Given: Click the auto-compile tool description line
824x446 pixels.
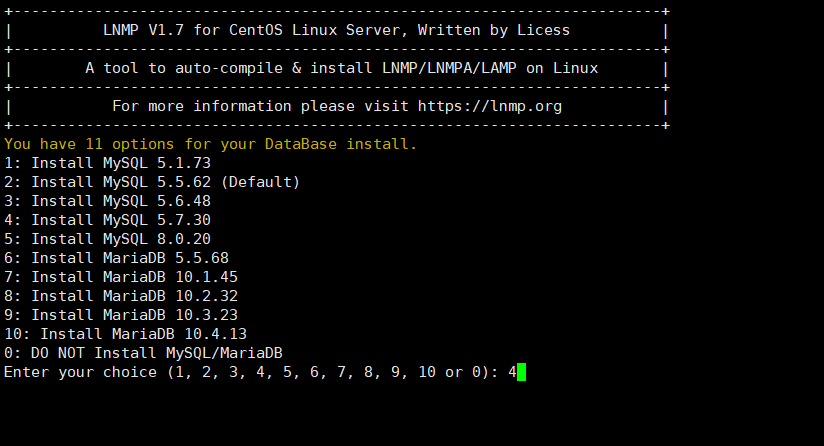Looking at the screenshot, I should (x=342, y=68).
